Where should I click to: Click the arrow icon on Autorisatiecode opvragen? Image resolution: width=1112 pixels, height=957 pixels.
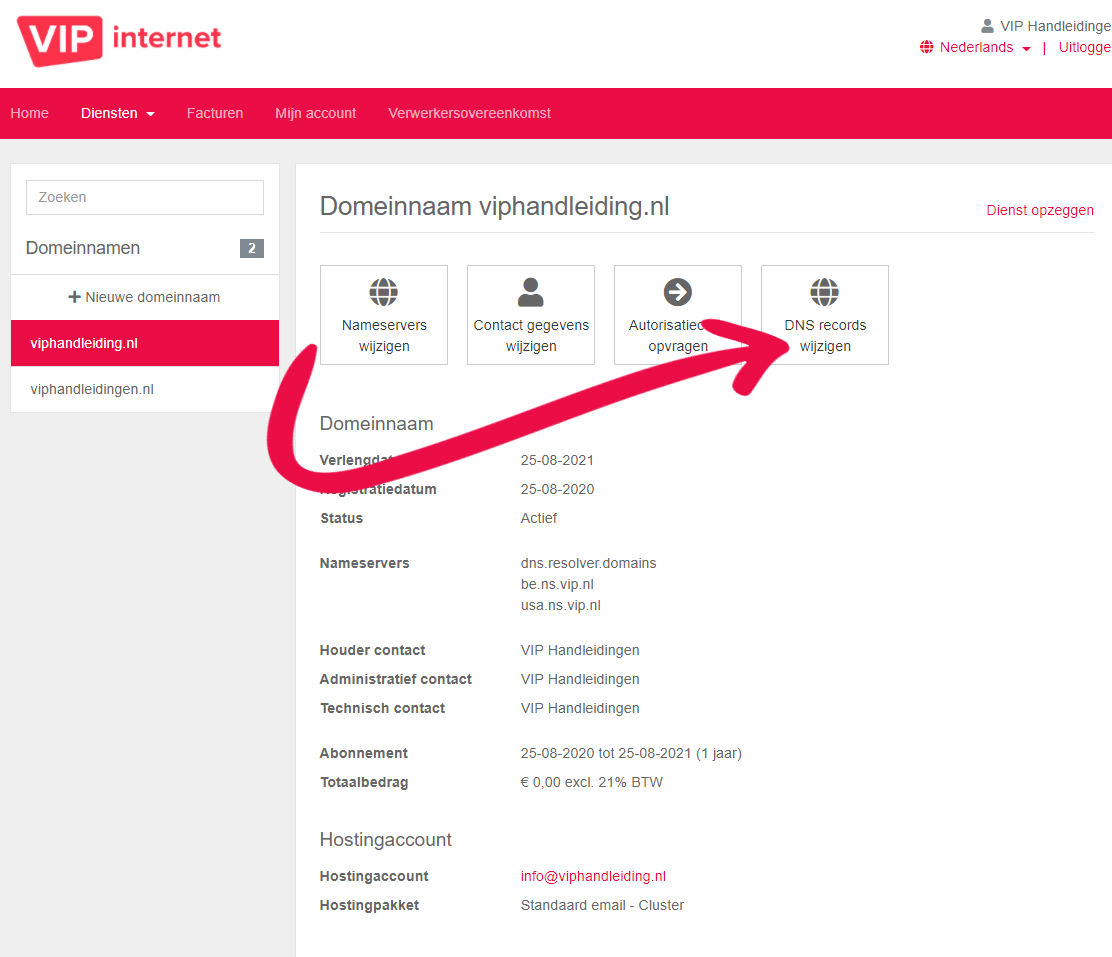[x=678, y=292]
